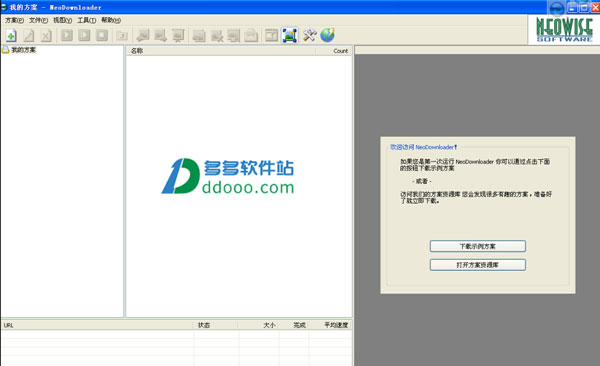Screen dimensions: 600x366
Task: Click the grayed stop square icon
Action: coord(102,35)
